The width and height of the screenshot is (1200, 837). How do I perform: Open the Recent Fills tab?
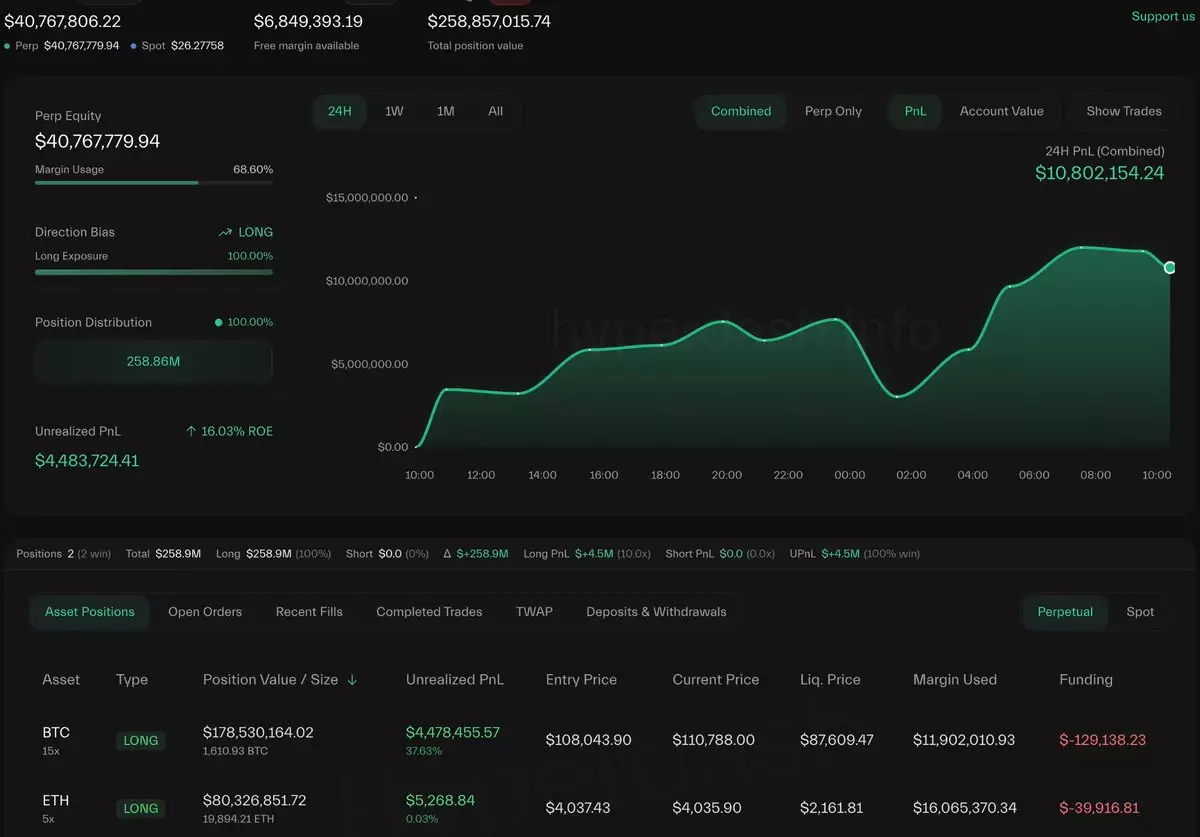click(x=309, y=612)
